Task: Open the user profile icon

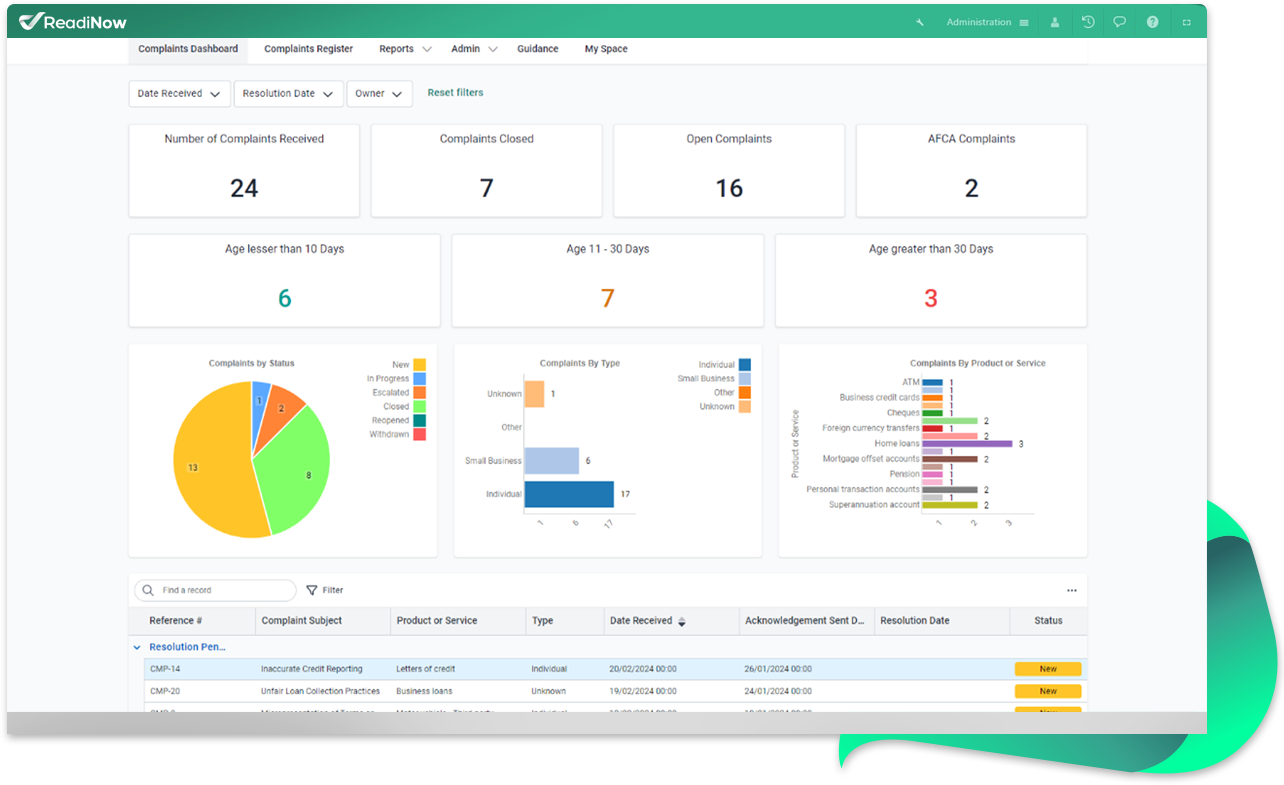Action: (x=1054, y=22)
